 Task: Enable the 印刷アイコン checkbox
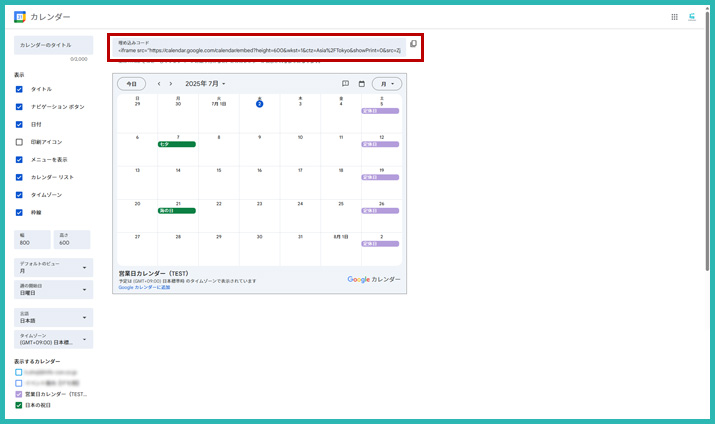pos(19,142)
